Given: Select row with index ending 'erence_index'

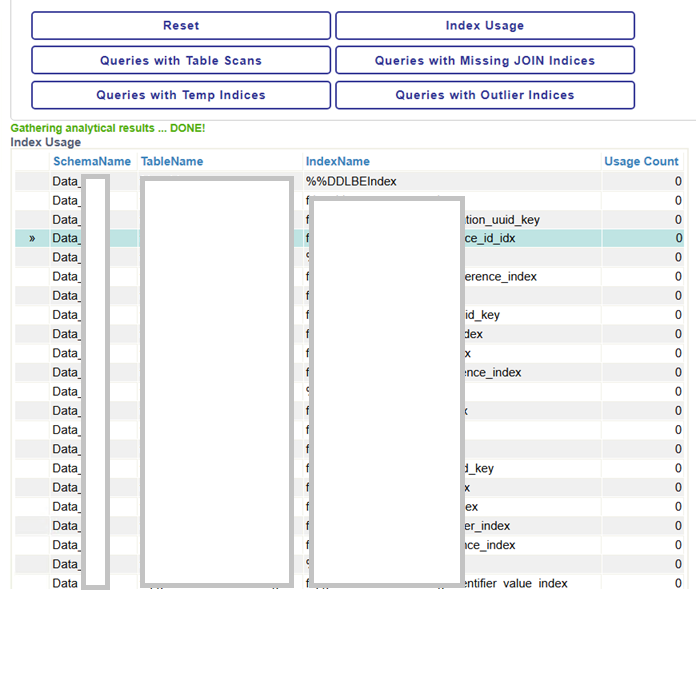Looking at the screenshot, I should click(500, 277).
